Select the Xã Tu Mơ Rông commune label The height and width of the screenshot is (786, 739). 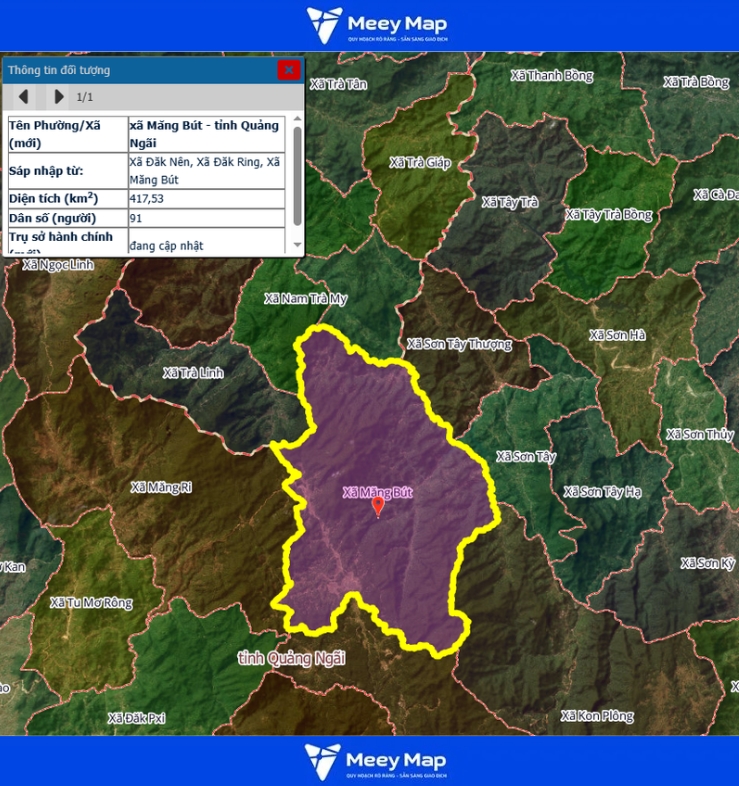pyautogui.click(x=91, y=603)
